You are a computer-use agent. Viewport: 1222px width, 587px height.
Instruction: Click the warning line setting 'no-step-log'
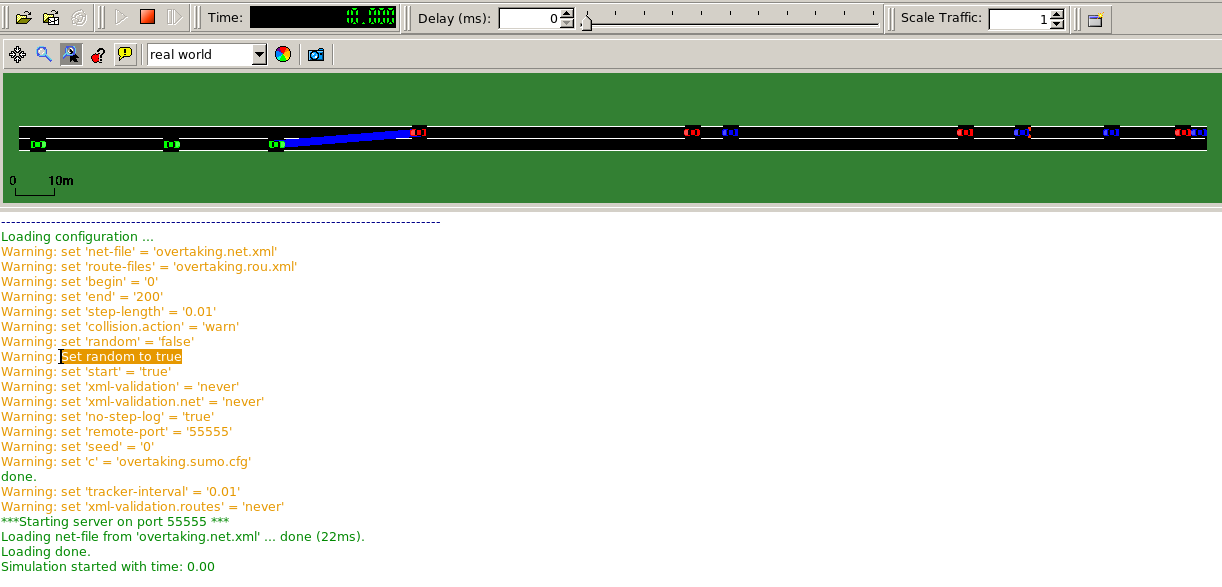tap(108, 417)
